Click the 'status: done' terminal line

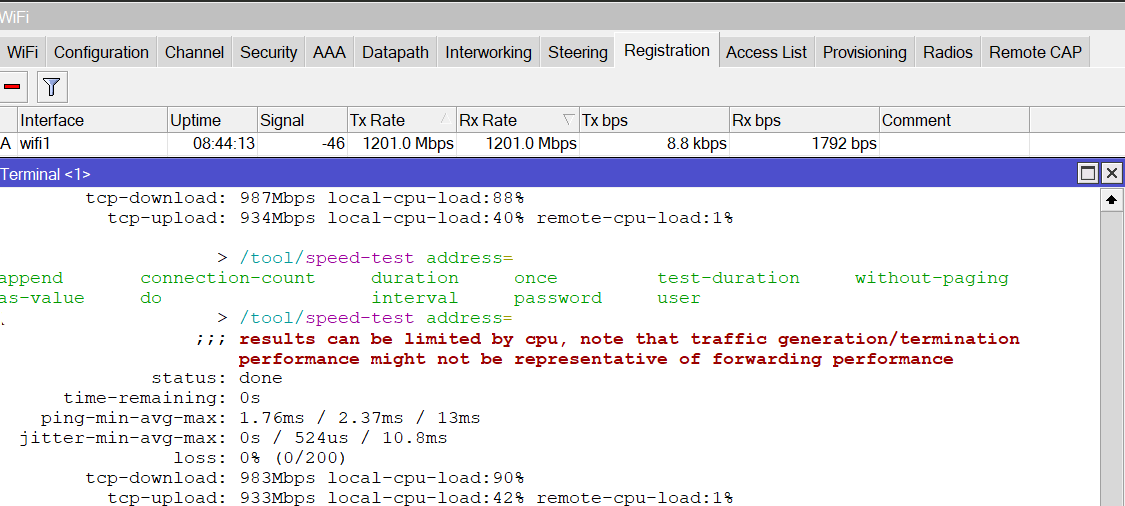[x=217, y=378]
